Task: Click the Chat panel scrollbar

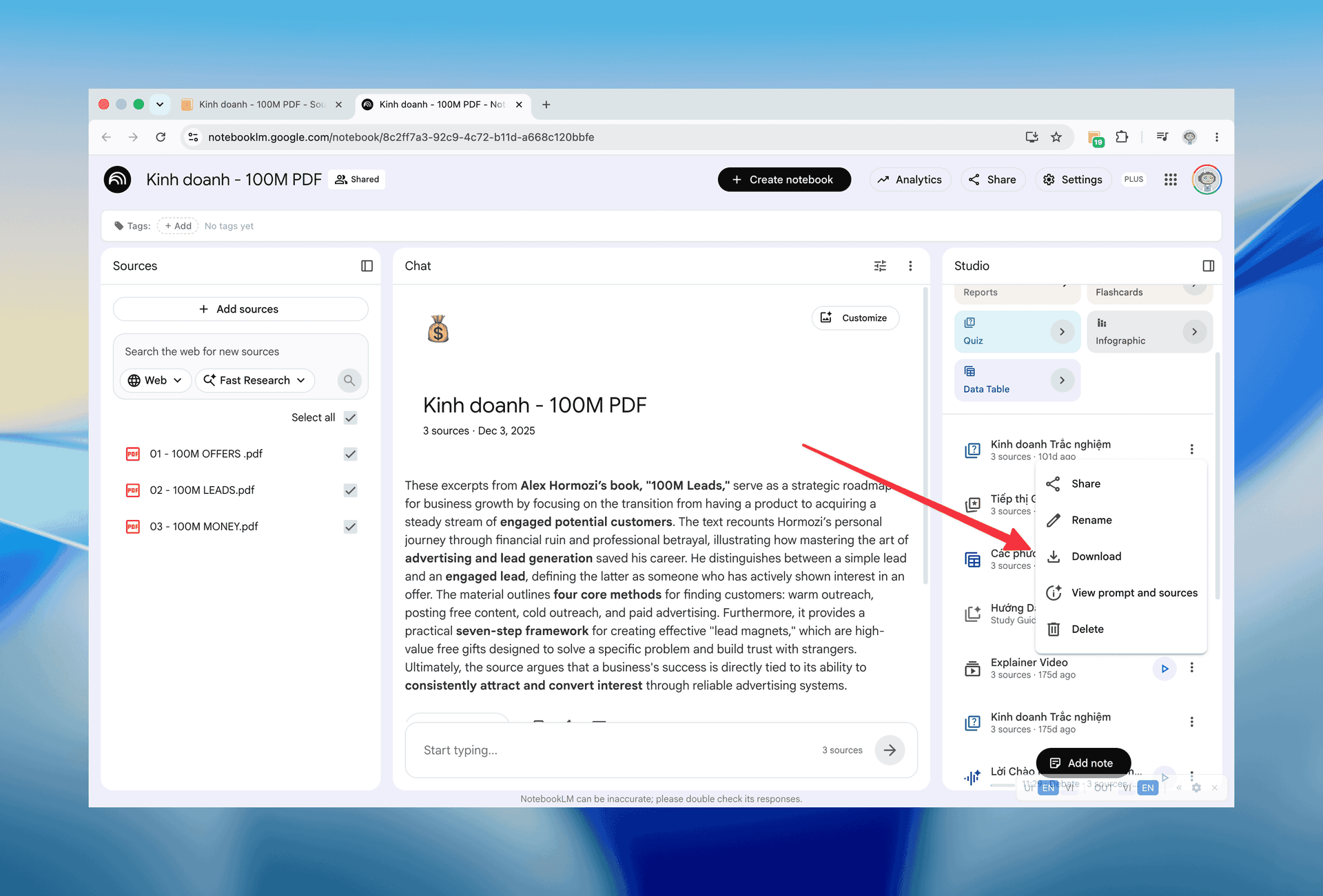Action: point(925,437)
